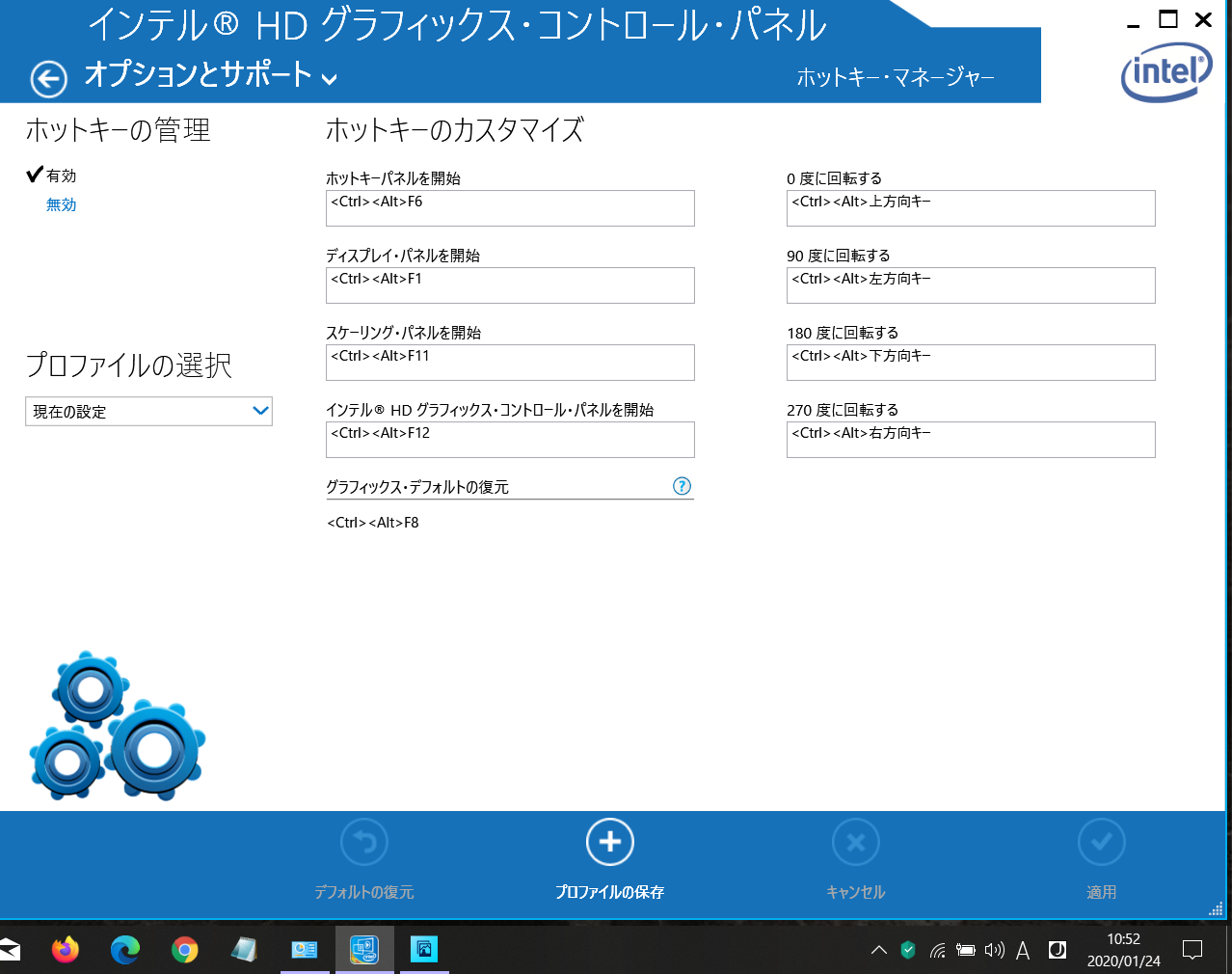Screen dimensions: 1232x974
Task: Expand the オプションとサポート dropdown chevron
Action: tap(330, 79)
